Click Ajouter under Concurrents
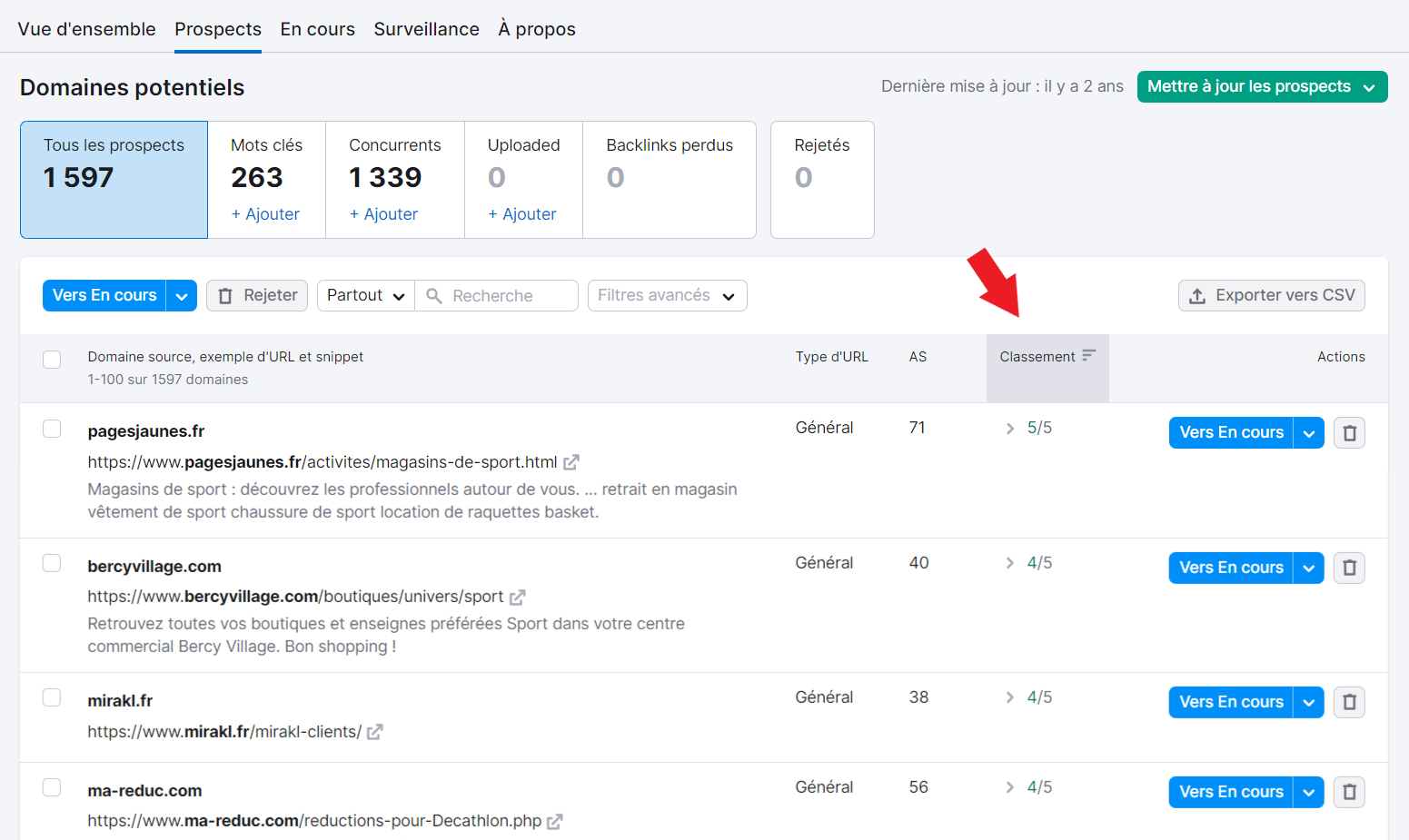The width and height of the screenshot is (1409, 840). 383,213
